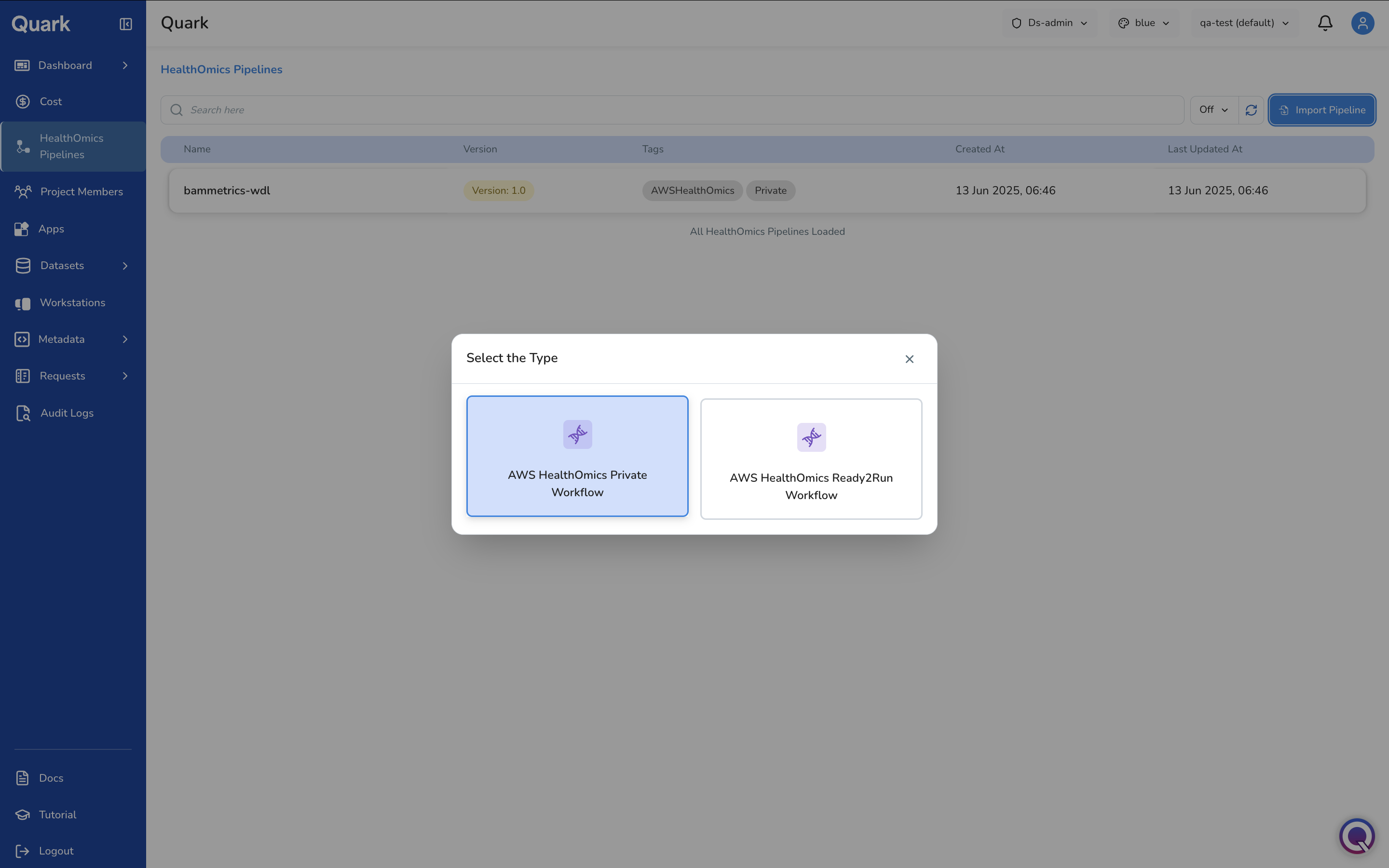The image size is (1389, 868).
Task: Click the Version column header
Action: click(480, 149)
